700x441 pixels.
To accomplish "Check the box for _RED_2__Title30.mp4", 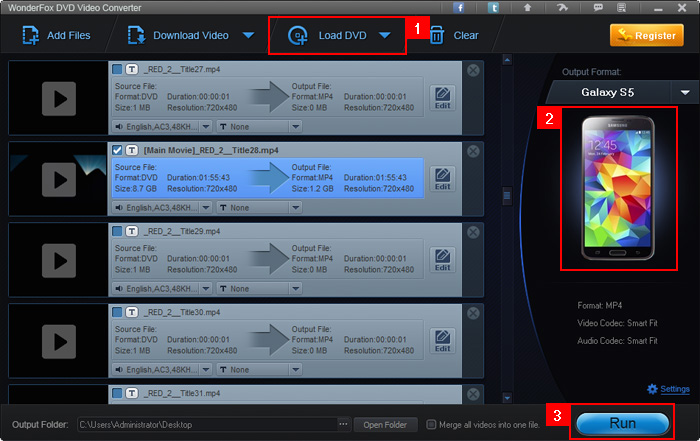I will pos(117,312).
